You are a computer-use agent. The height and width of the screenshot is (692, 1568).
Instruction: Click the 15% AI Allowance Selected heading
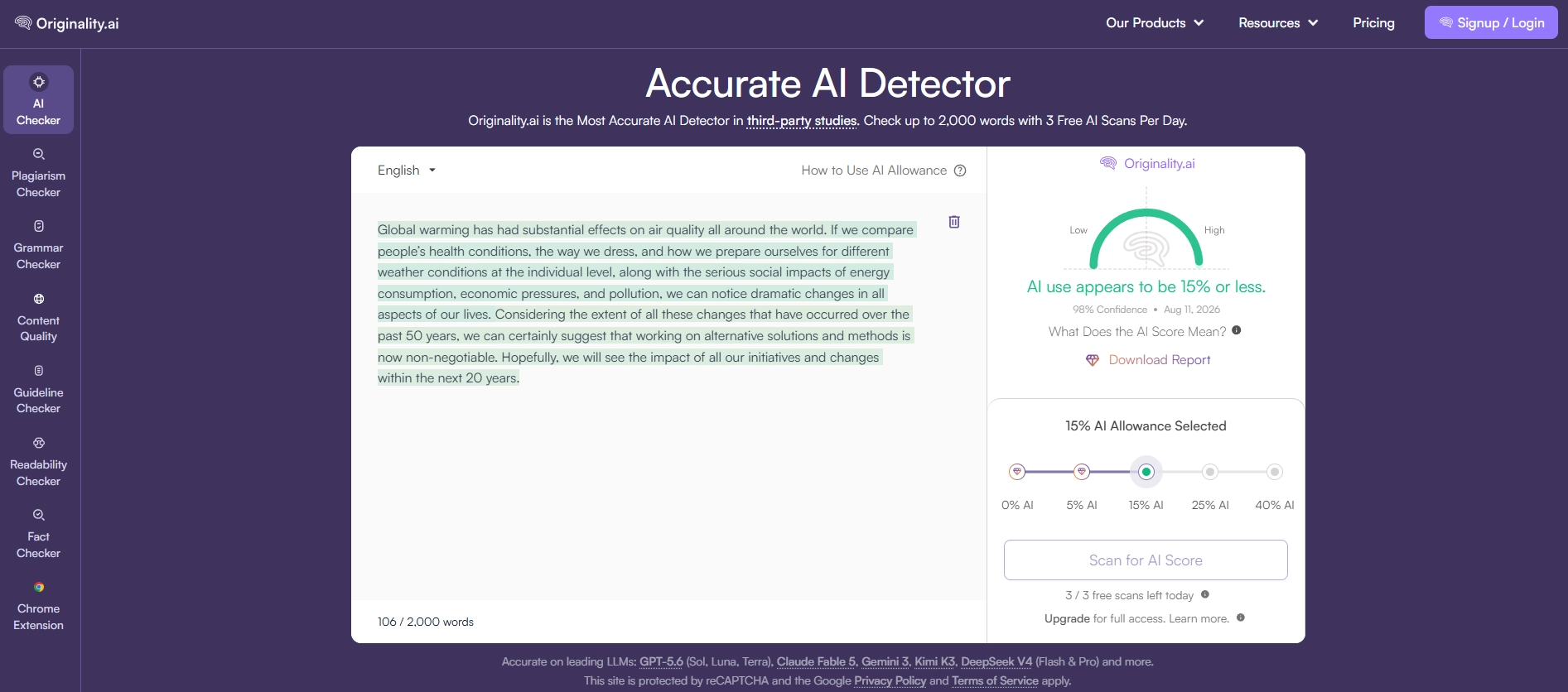click(1146, 426)
